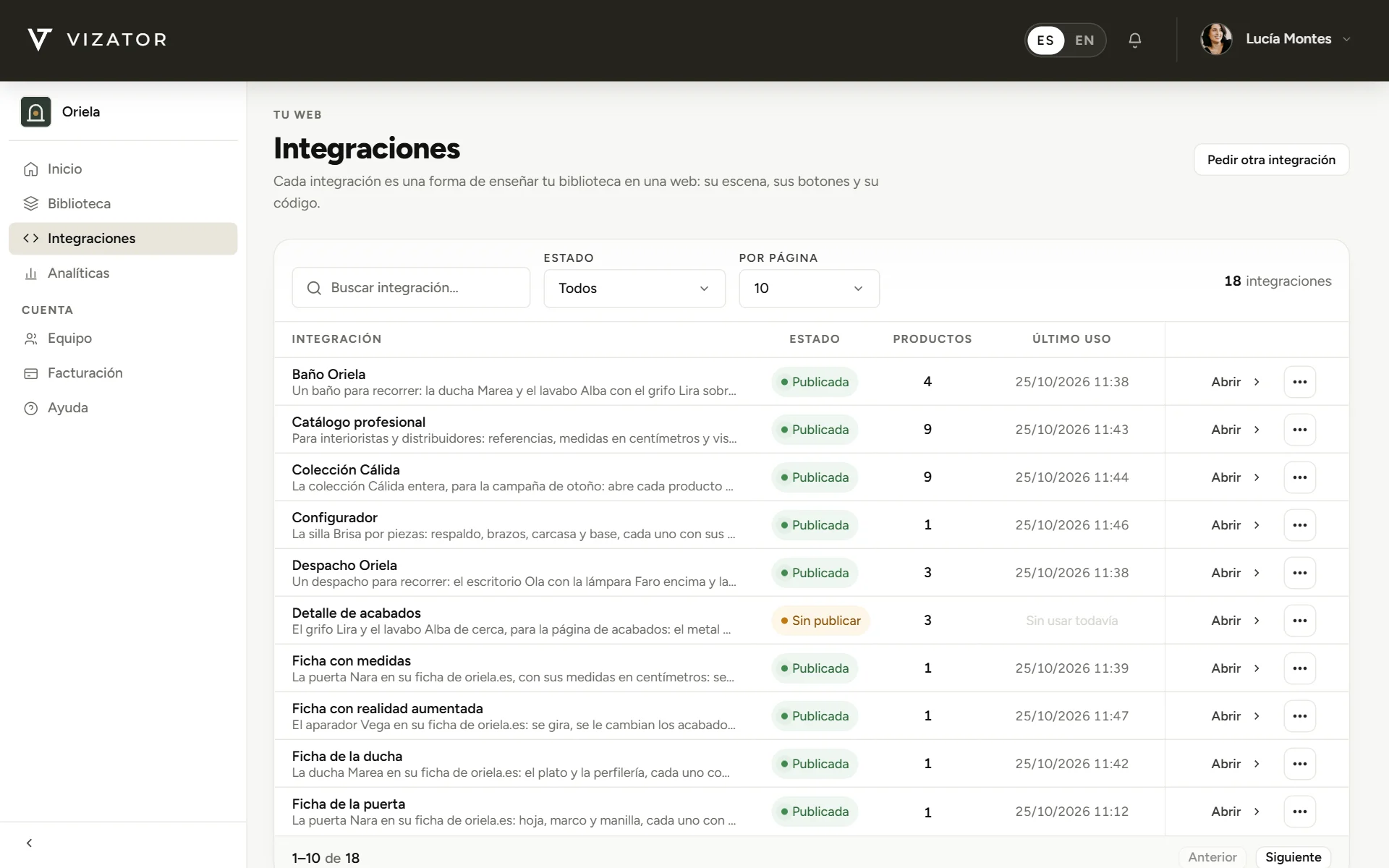Click the Equipo people icon
Screen dimensions: 1389x868
30,339
